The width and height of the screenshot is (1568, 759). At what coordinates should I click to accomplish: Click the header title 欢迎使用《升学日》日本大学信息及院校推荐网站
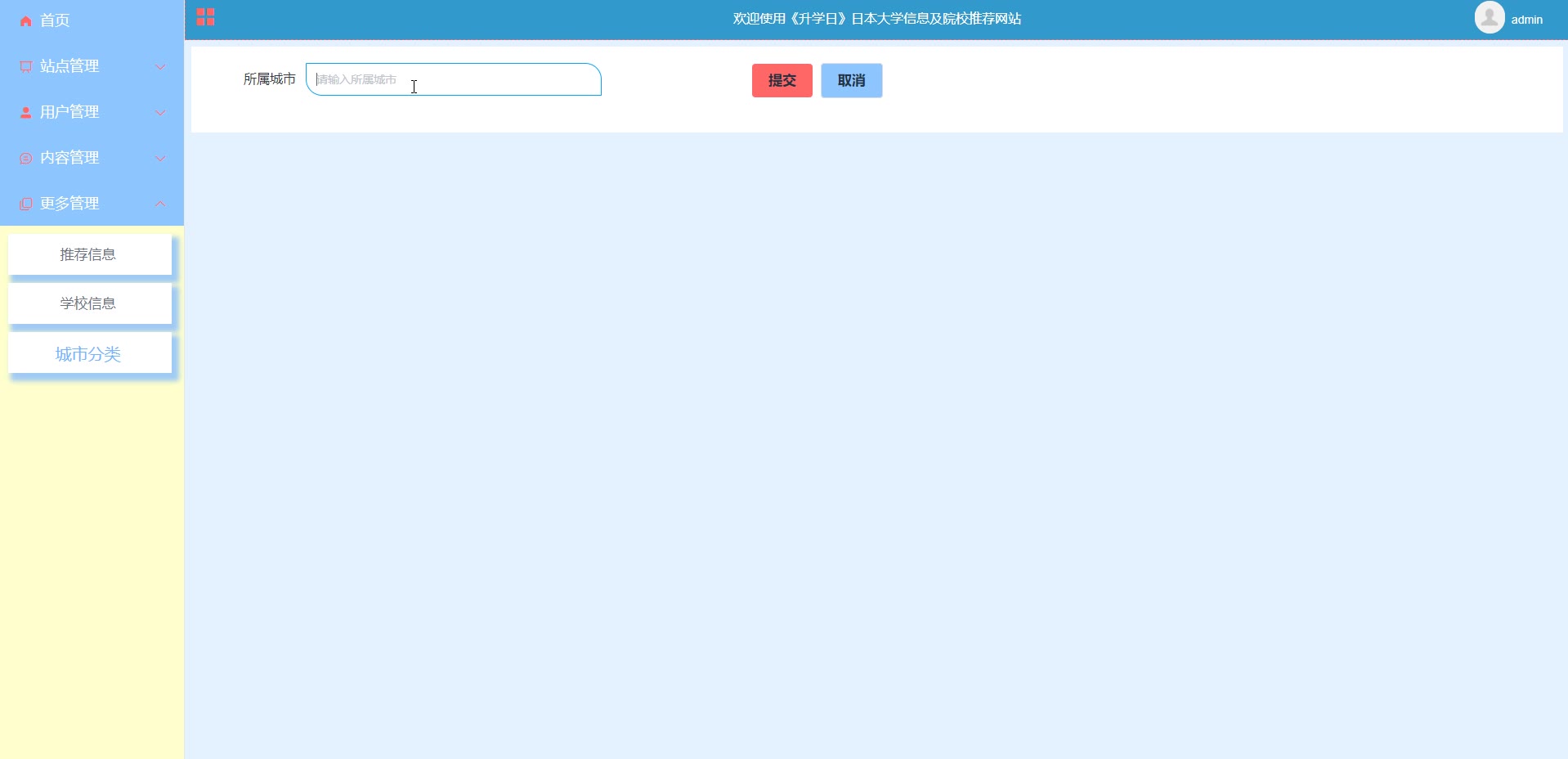[877, 19]
